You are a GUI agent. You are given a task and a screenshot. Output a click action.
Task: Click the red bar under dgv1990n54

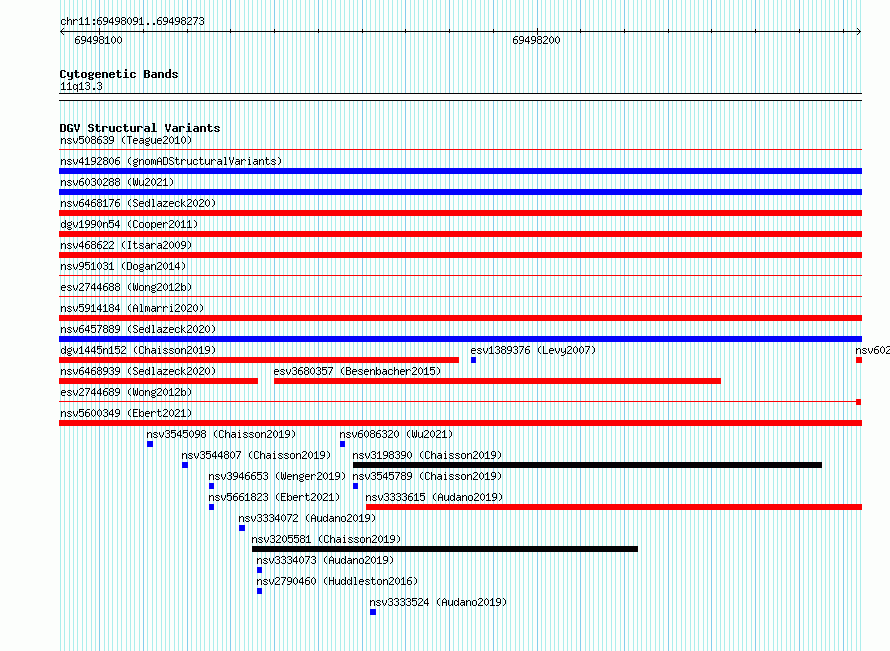pyautogui.click(x=460, y=234)
